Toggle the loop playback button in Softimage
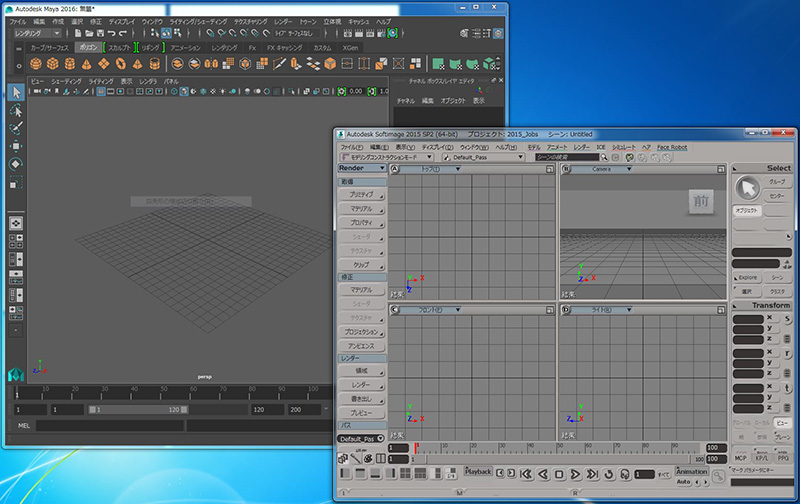Image resolution: width=800 pixels, height=504 pixels. pyautogui.click(x=609, y=474)
